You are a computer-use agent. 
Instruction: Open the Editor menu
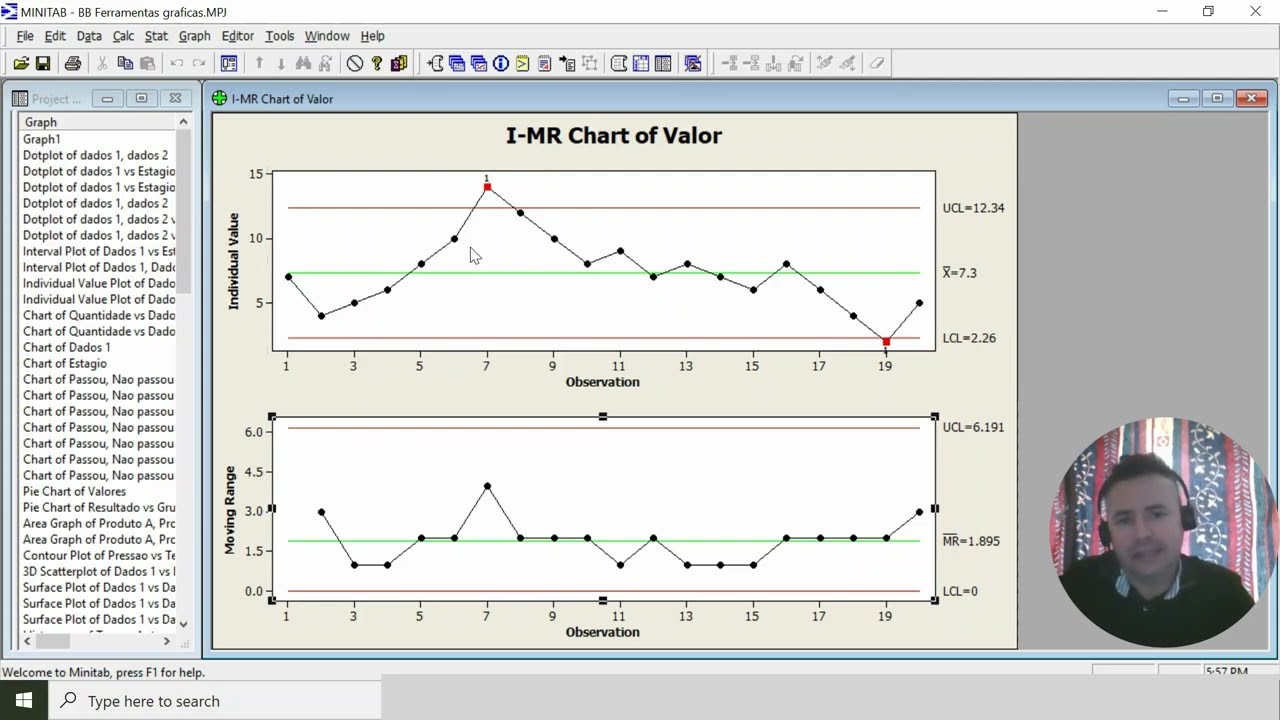238,36
